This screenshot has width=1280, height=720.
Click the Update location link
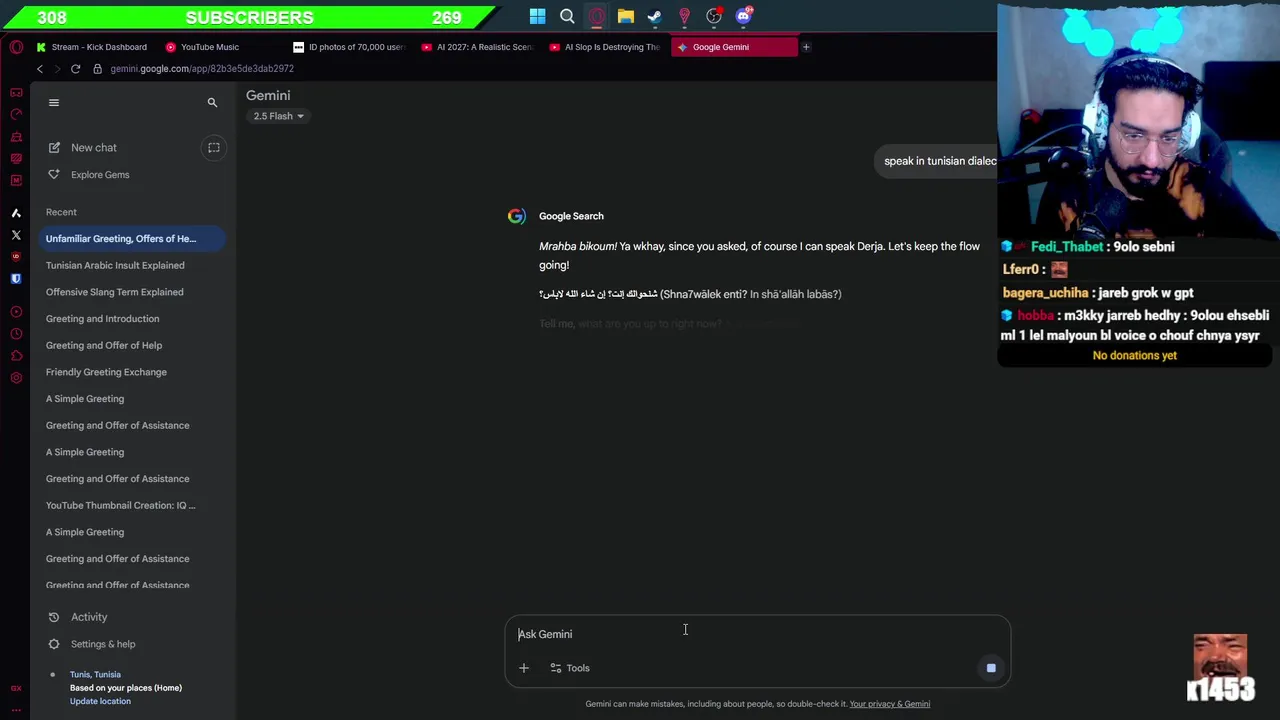coord(100,701)
